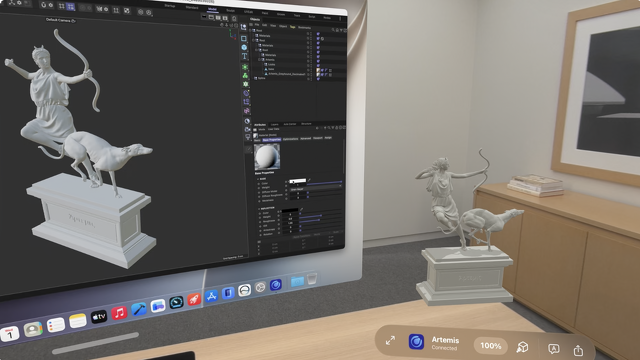This screenshot has height=360, width=640.
Task: Select the Text spline tool in palette
Action: (244, 56)
